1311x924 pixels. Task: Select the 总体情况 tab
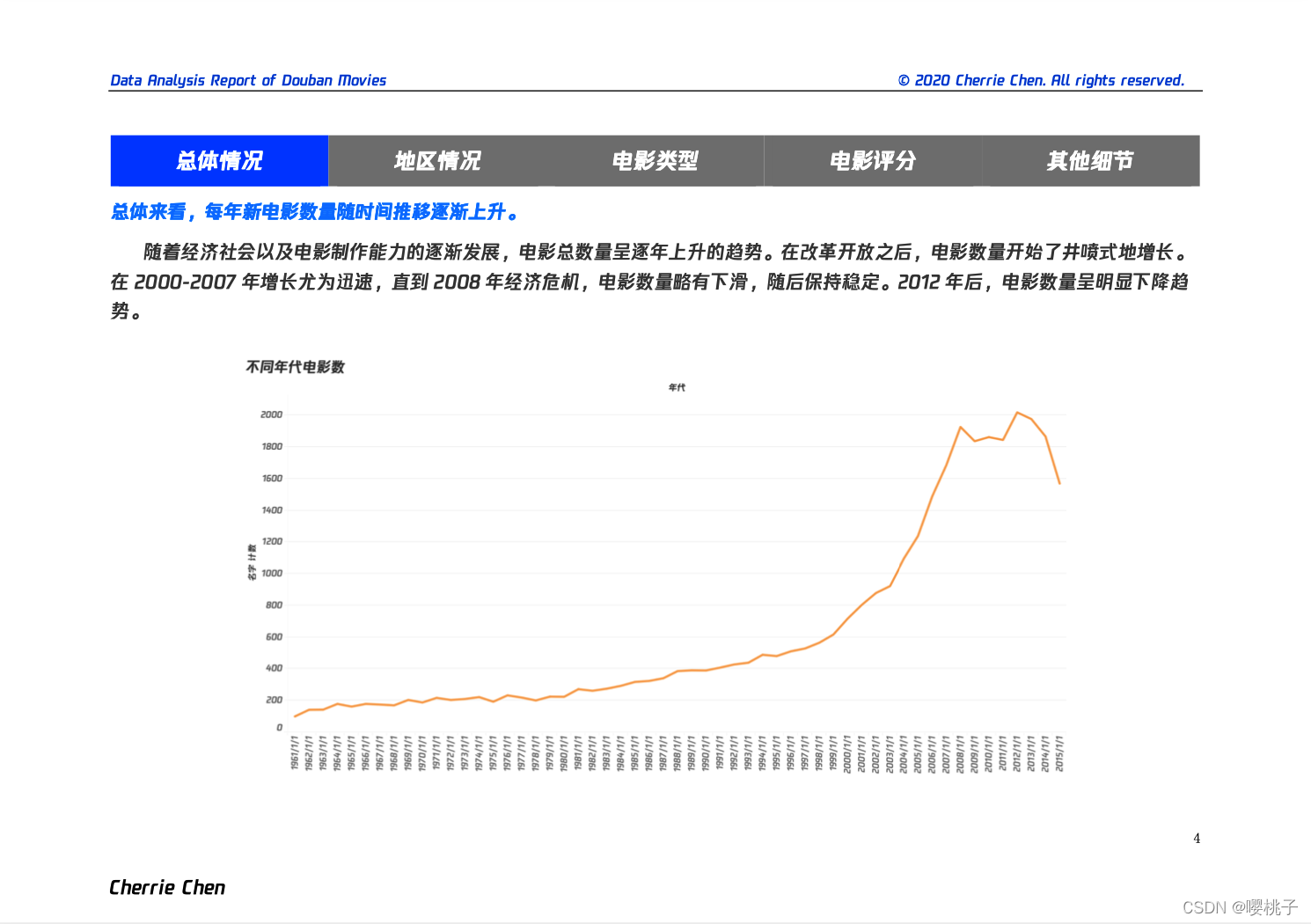[x=219, y=161]
